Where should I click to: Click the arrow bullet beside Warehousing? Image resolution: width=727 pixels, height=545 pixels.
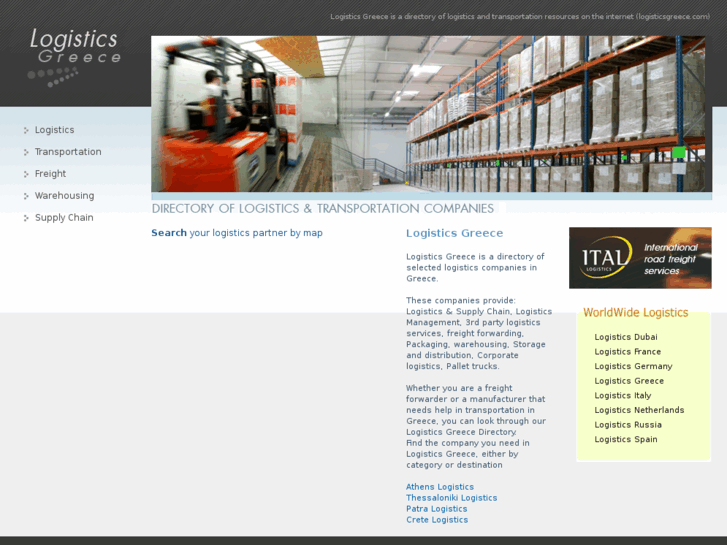(26, 196)
